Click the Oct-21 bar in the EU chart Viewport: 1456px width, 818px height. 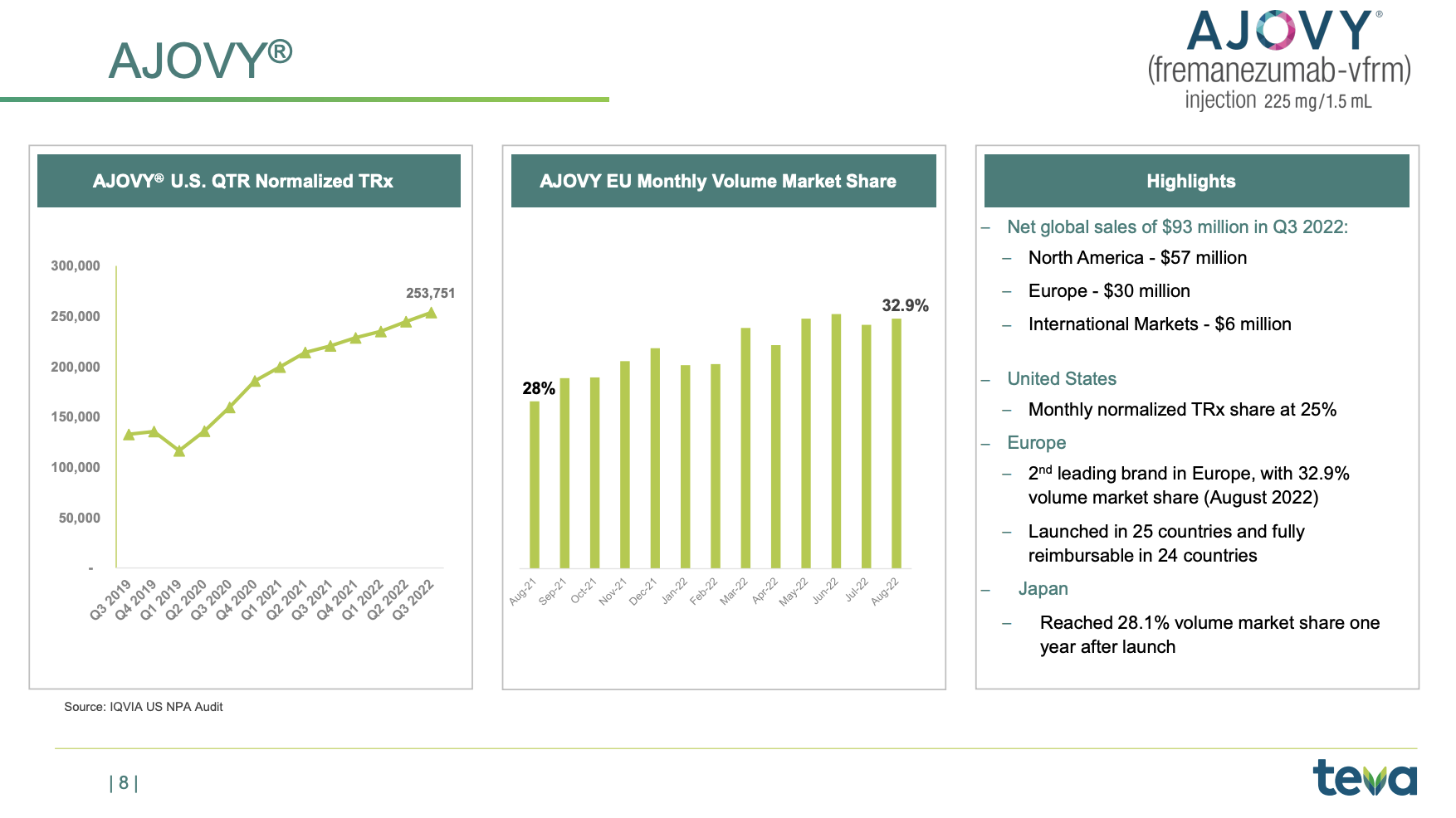point(594,473)
